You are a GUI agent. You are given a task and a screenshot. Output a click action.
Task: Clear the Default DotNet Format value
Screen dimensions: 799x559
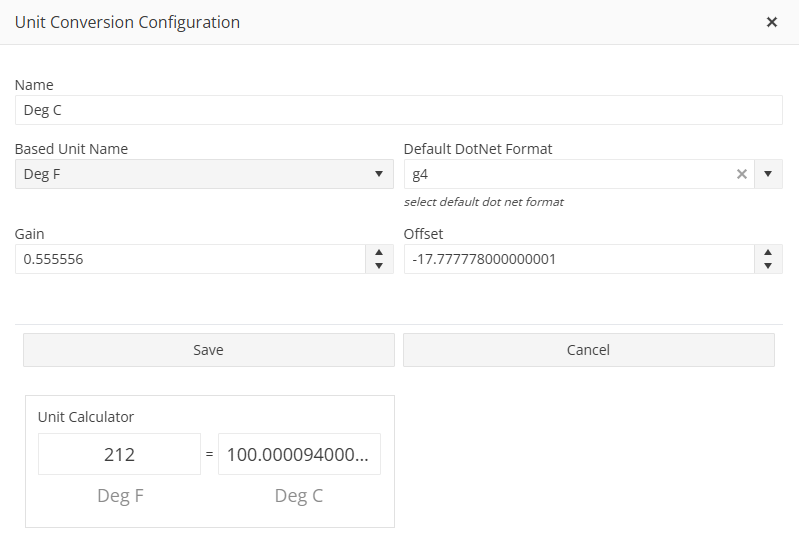pos(741,174)
